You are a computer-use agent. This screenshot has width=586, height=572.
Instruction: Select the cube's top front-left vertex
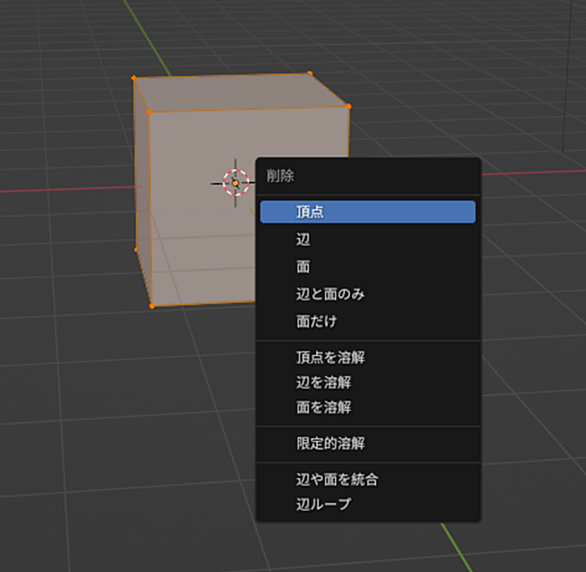click(149, 112)
